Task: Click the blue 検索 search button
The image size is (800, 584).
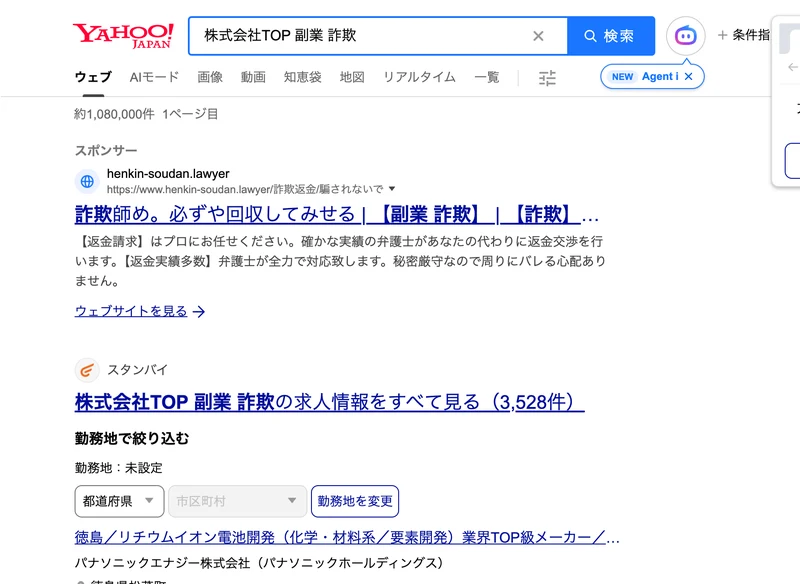Action: (611, 36)
